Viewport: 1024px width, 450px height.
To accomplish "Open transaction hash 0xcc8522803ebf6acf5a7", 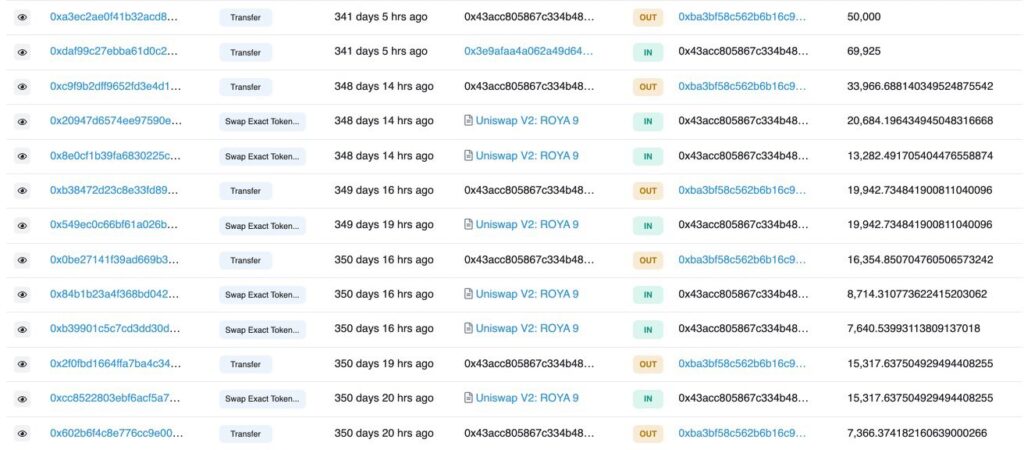I will (x=116, y=398).
